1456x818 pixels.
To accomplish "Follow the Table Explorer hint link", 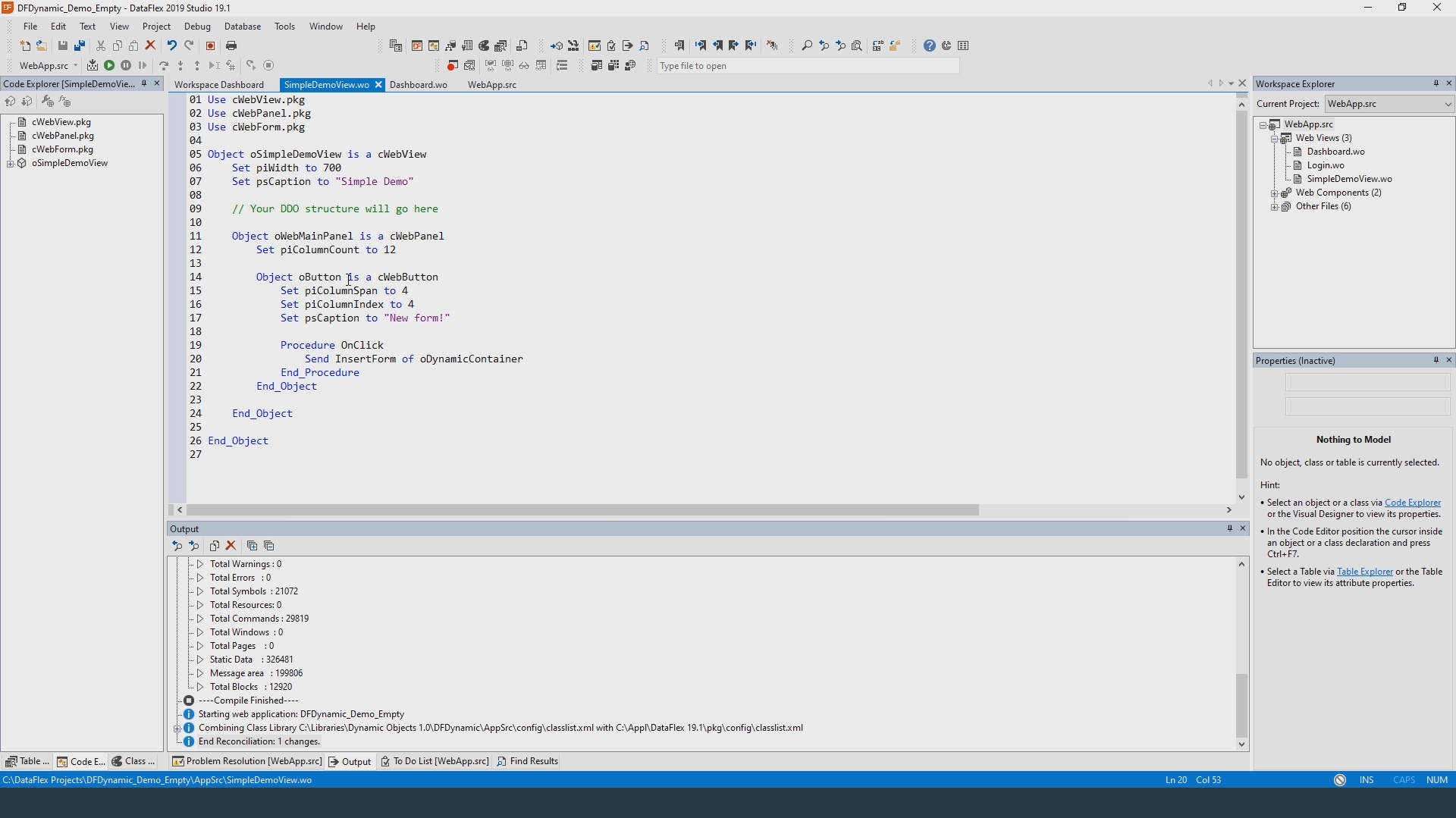I will (x=1364, y=572).
